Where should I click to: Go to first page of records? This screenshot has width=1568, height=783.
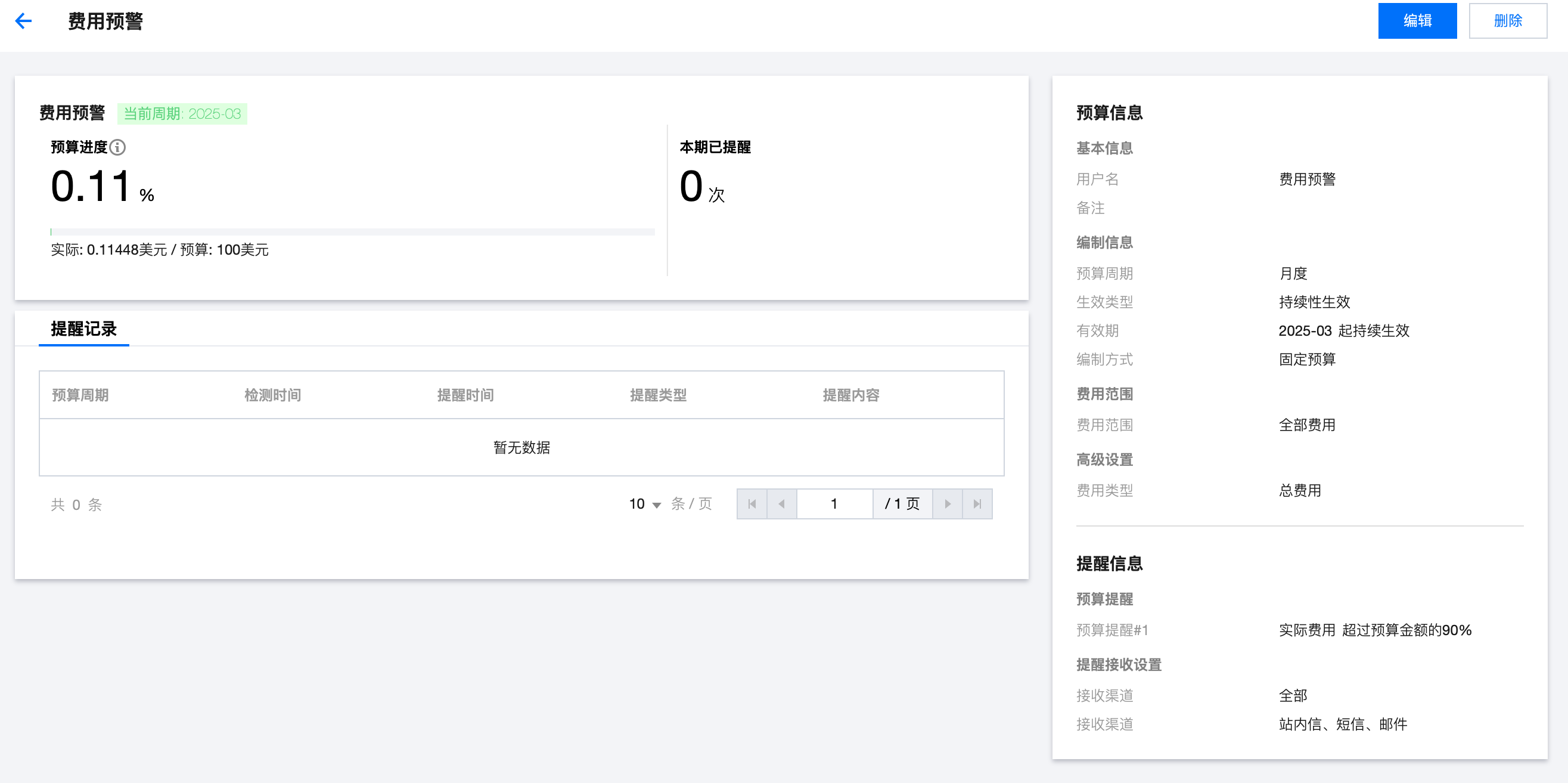coord(752,504)
